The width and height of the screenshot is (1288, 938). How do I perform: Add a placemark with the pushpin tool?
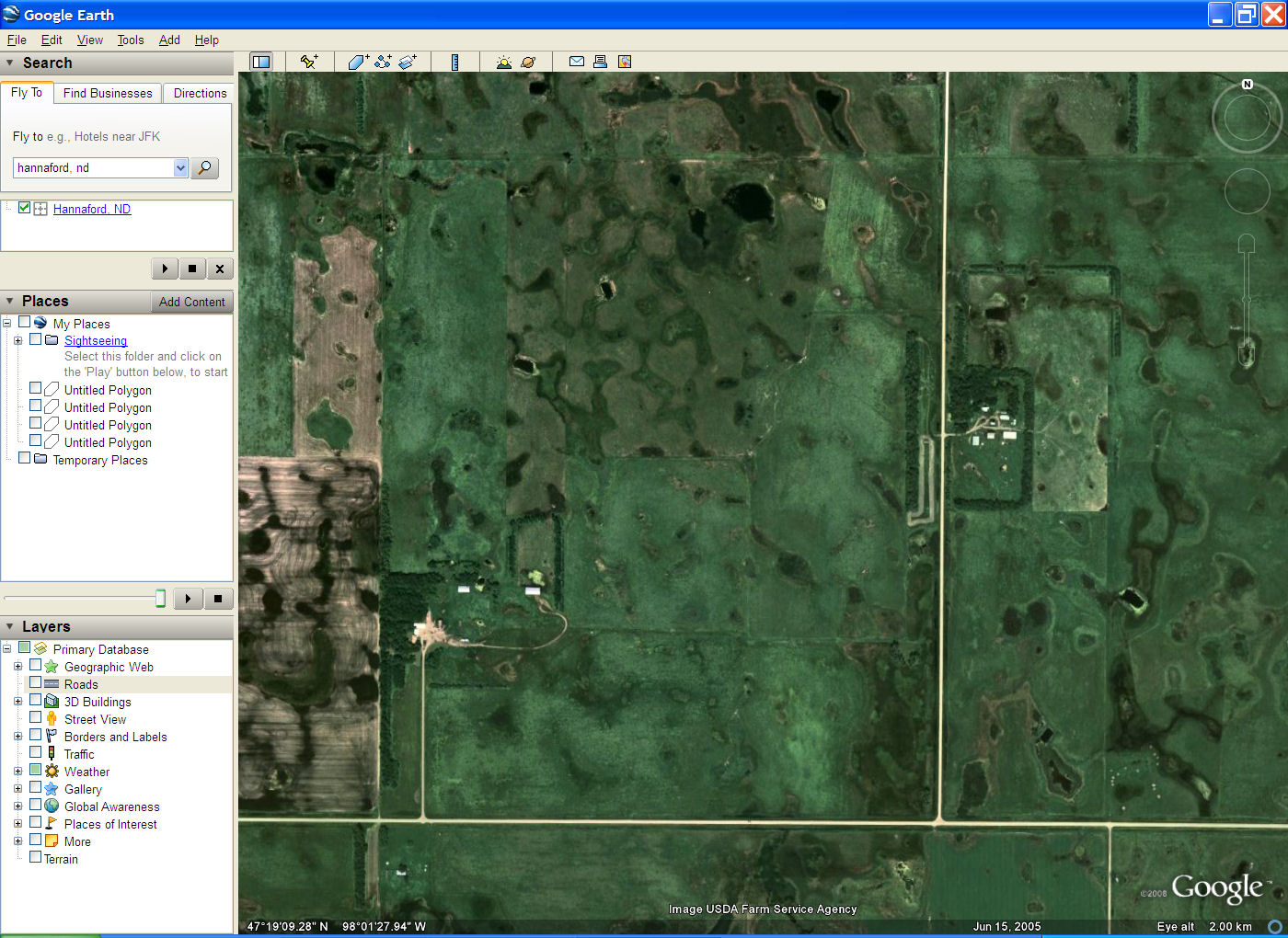pos(309,62)
